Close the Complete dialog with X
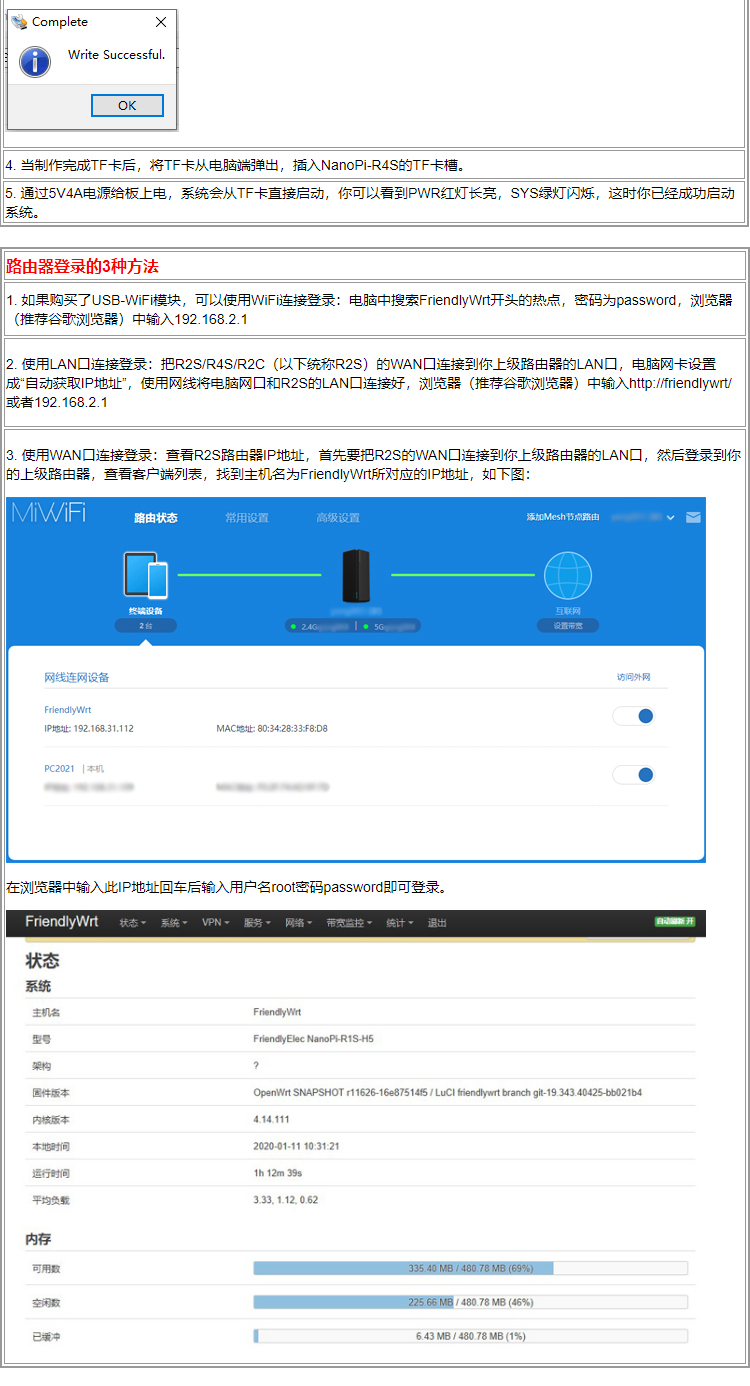This screenshot has height=1386, width=750. click(x=161, y=22)
